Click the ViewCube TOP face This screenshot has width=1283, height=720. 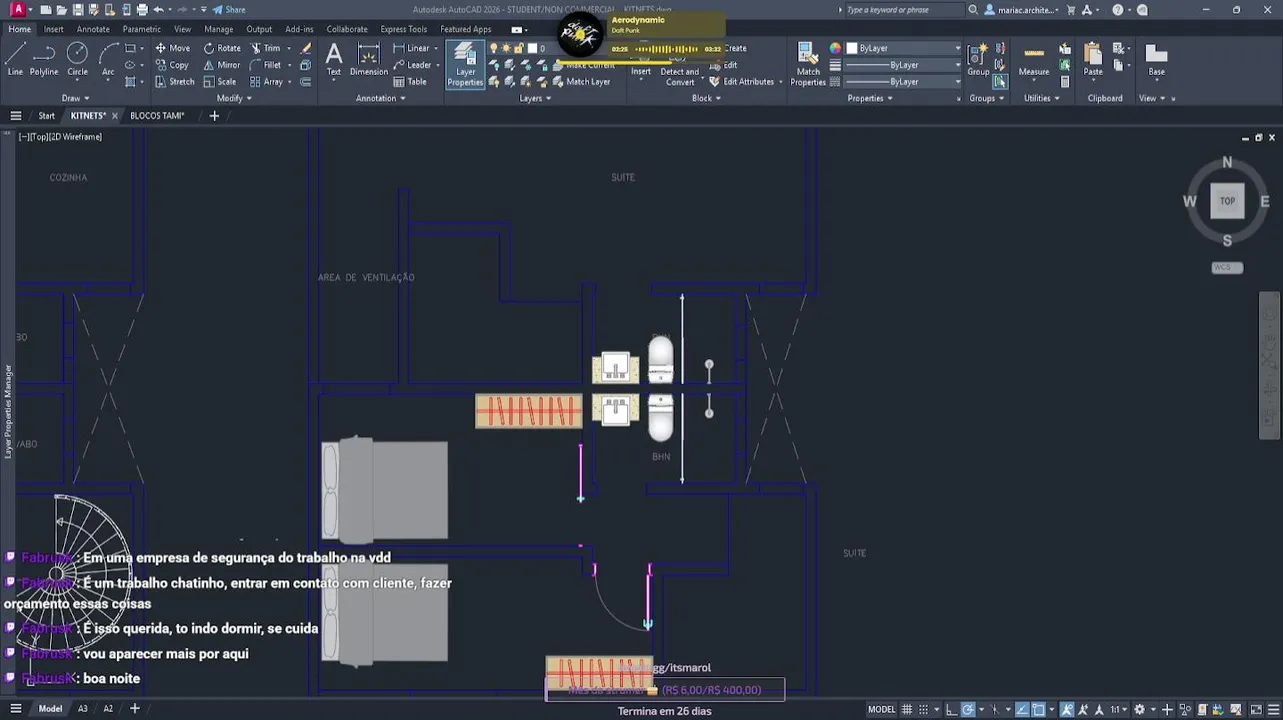tap(1227, 201)
